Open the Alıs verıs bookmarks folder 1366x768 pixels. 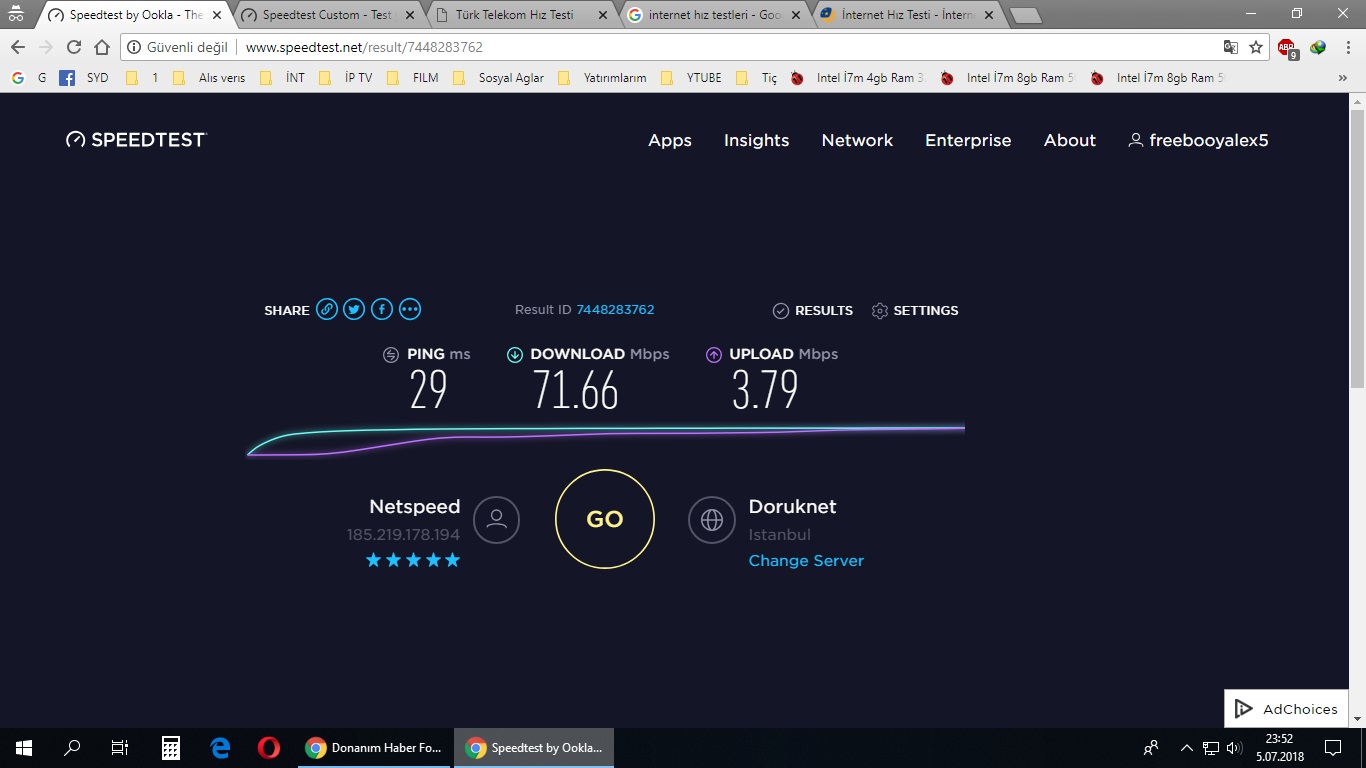[208, 77]
